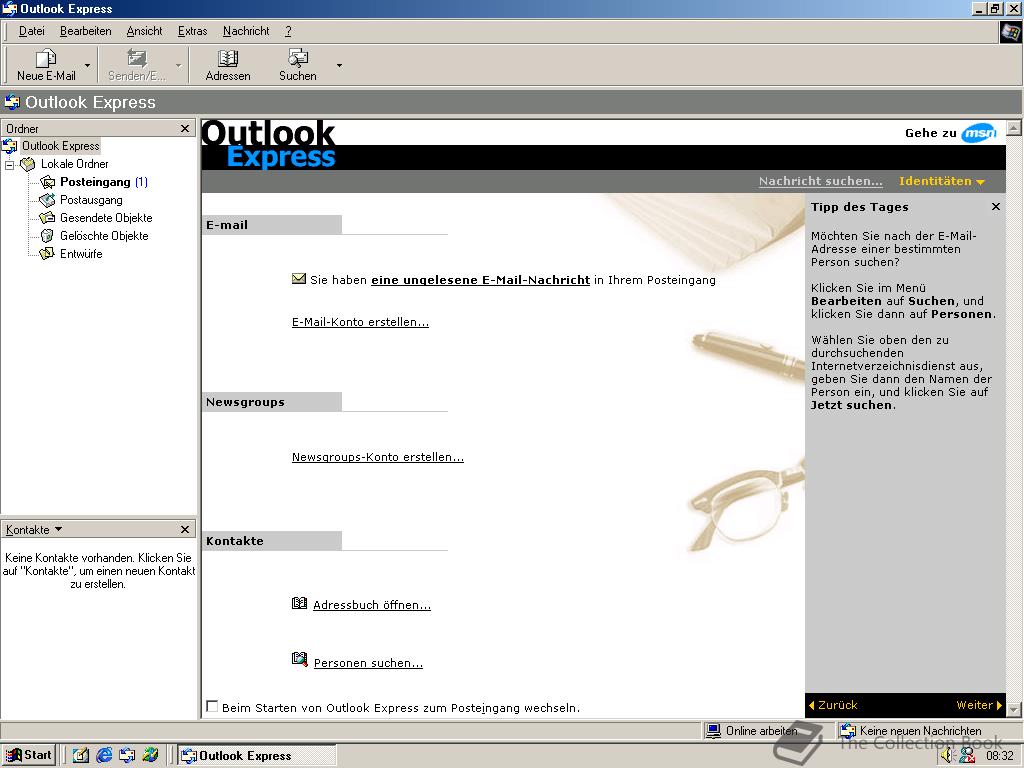The width and height of the screenshot is (1024, 768).
Task: Click the unread mail envelope icon
Action: tap(298, 279)
